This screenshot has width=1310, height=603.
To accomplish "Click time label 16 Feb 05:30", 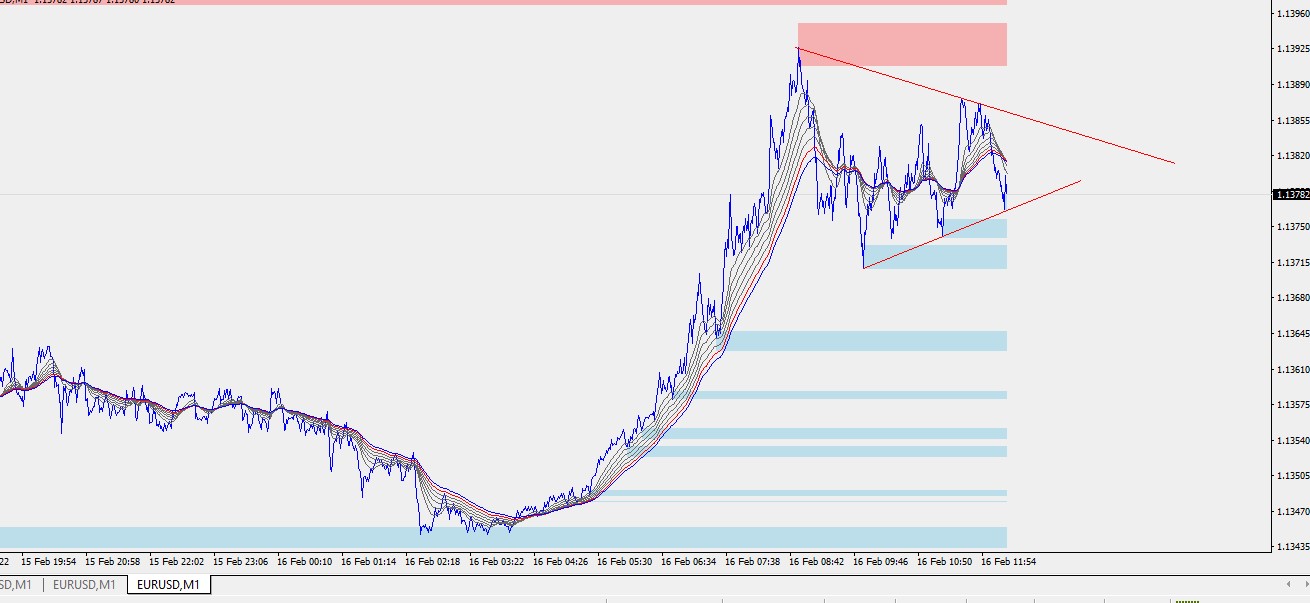I will pyautogui.click(x=625, y=562).
